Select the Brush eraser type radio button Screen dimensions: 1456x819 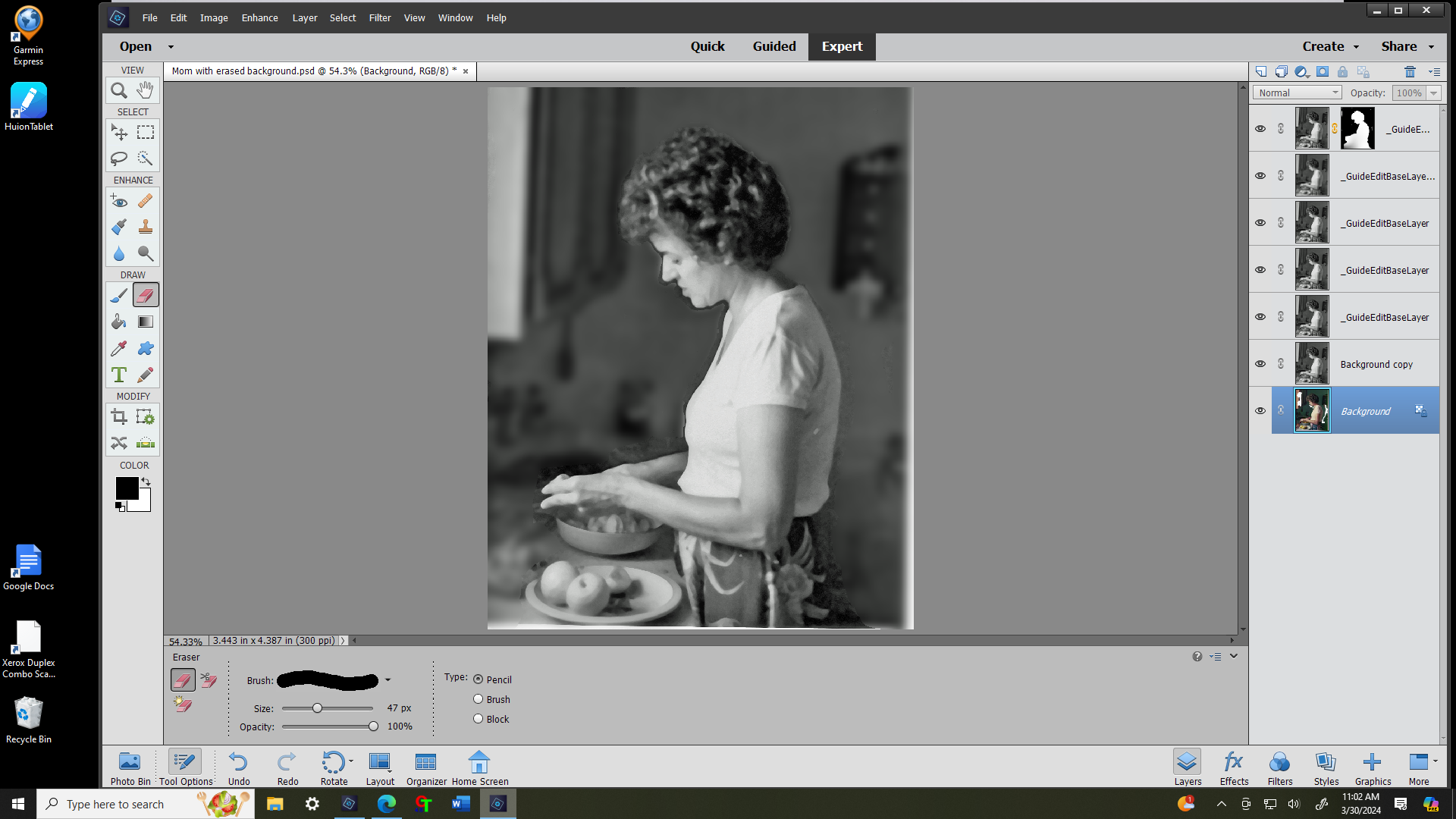pos(478,698)
